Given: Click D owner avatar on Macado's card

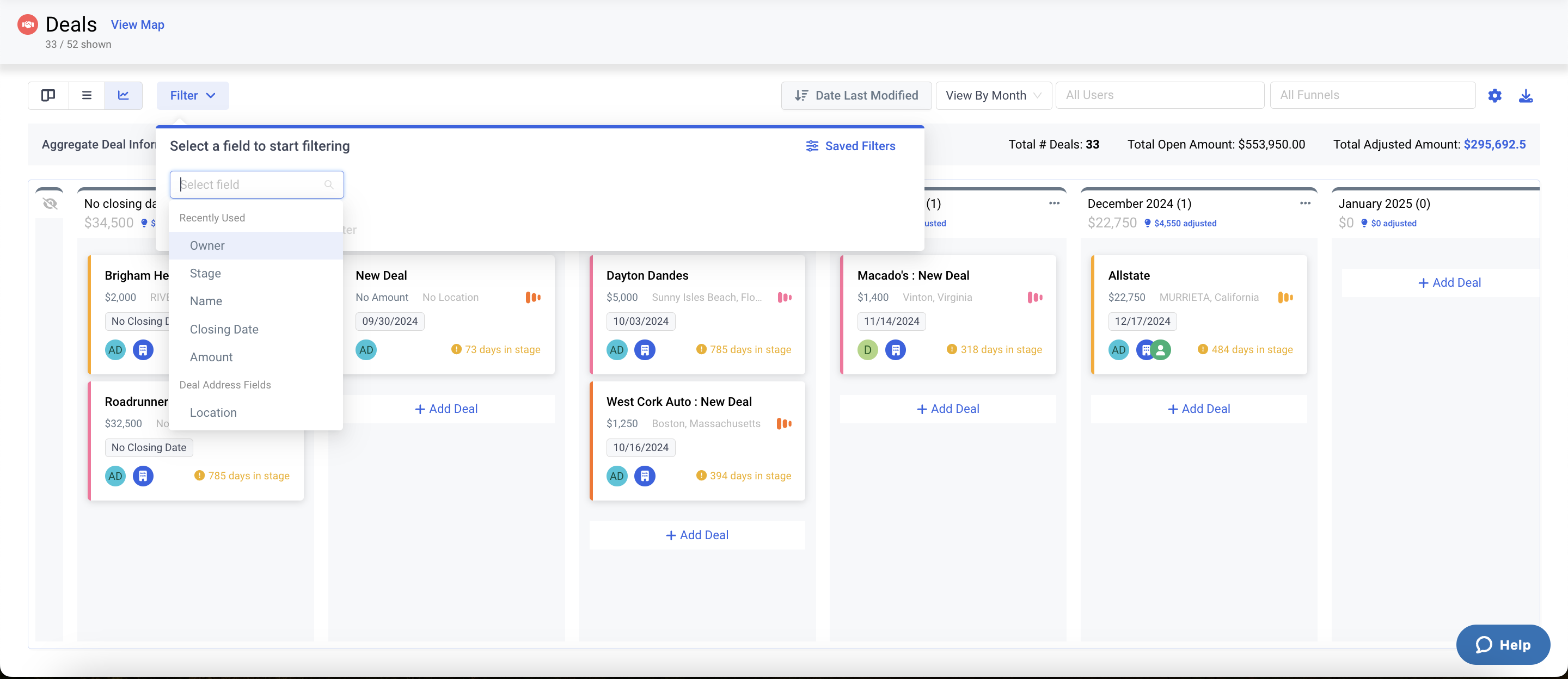Looking at the screenshot, I should click(867, 350).
